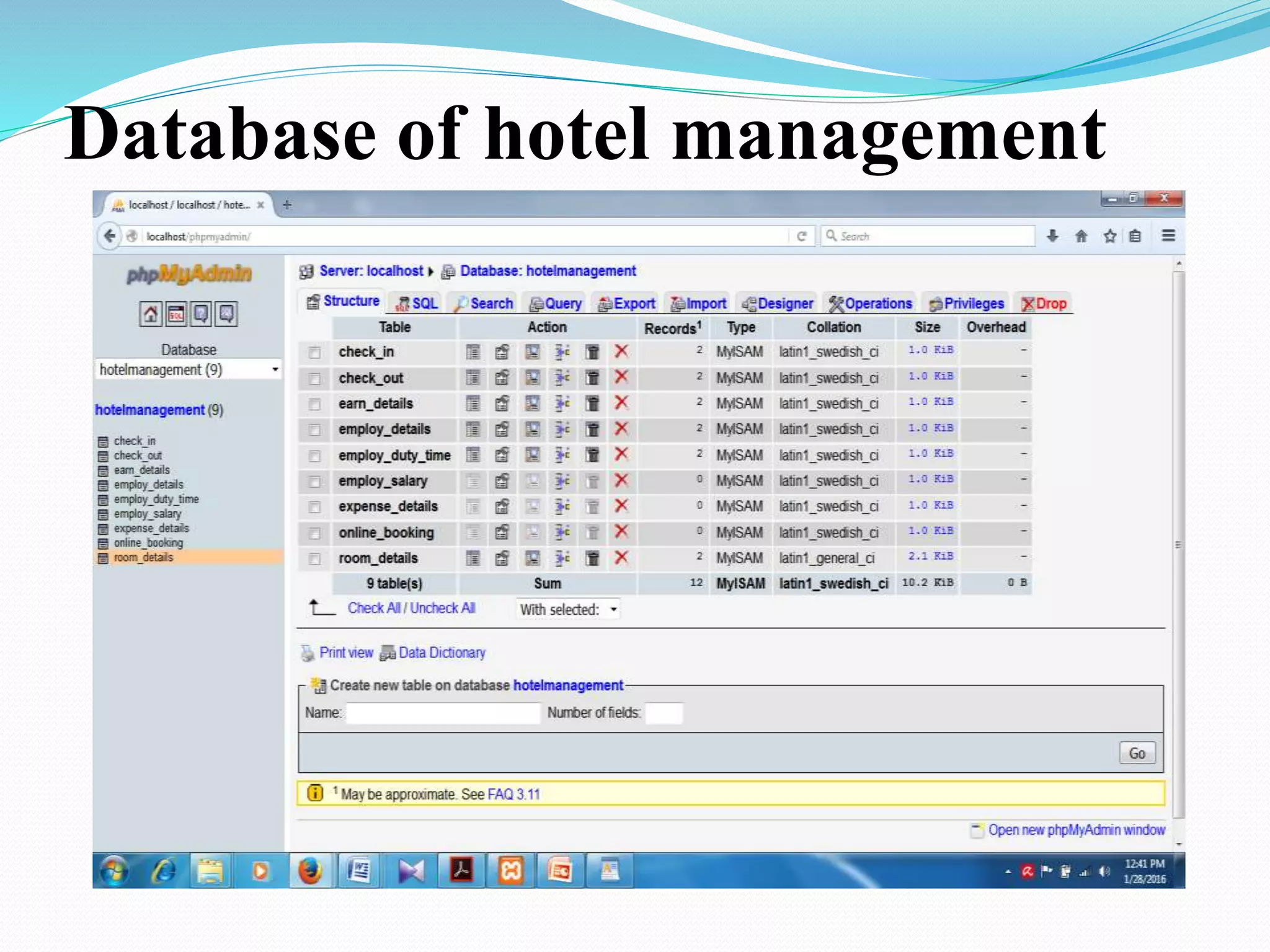Viewport: 1270px width, 952px height.
Task: Click the Uncheck All link
Action: (443, 608)
